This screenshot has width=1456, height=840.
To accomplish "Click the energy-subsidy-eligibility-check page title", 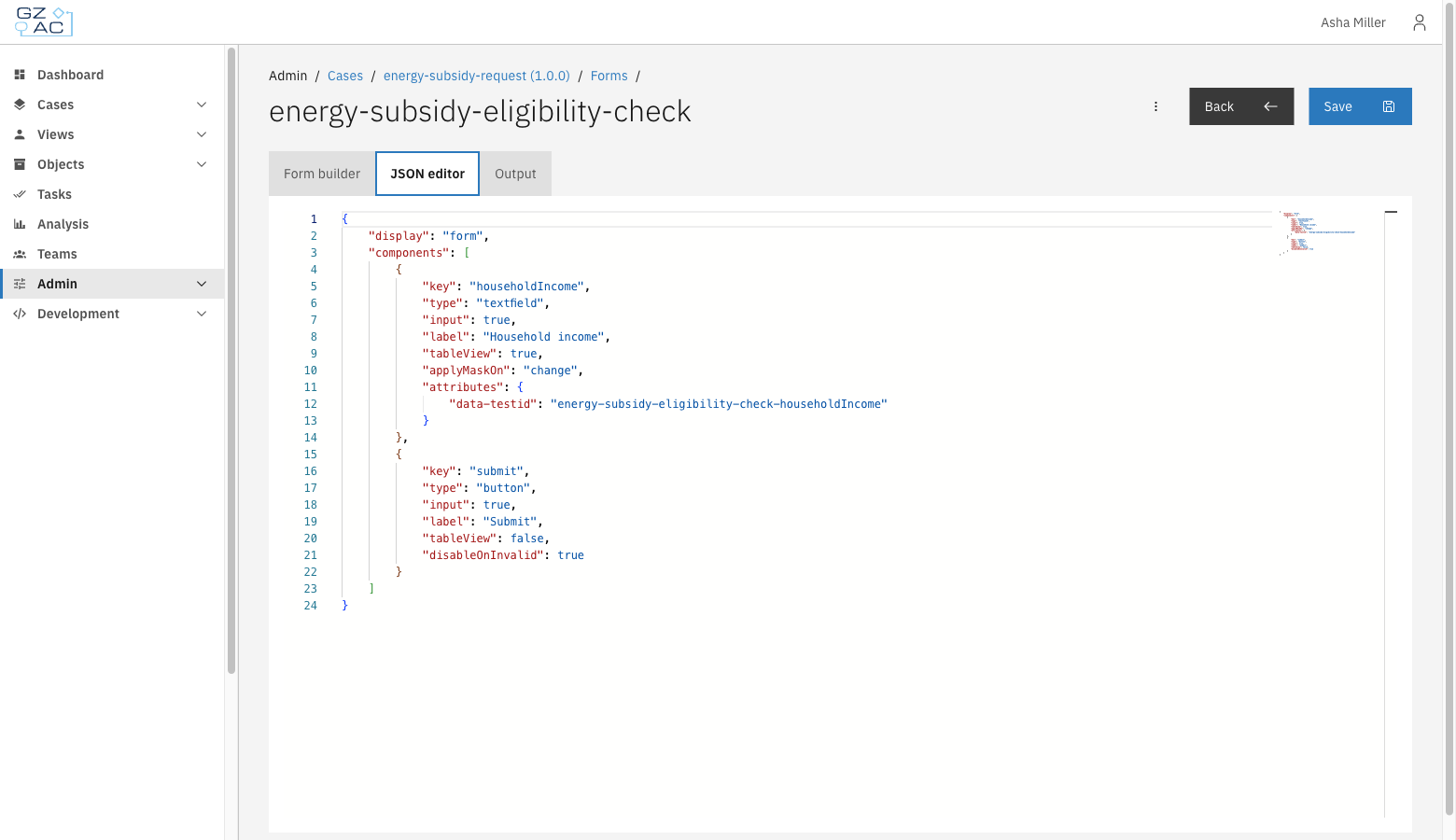I will pos(480,111).
